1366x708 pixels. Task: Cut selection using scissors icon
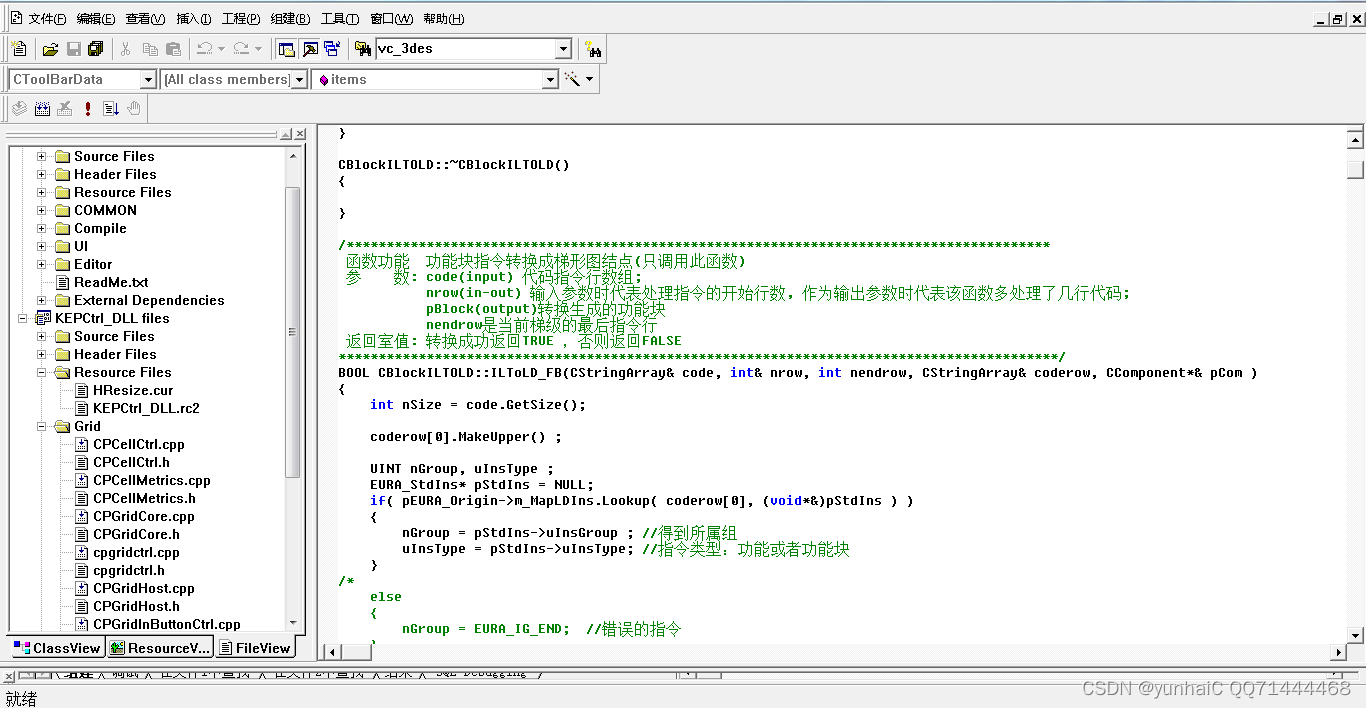125,49
